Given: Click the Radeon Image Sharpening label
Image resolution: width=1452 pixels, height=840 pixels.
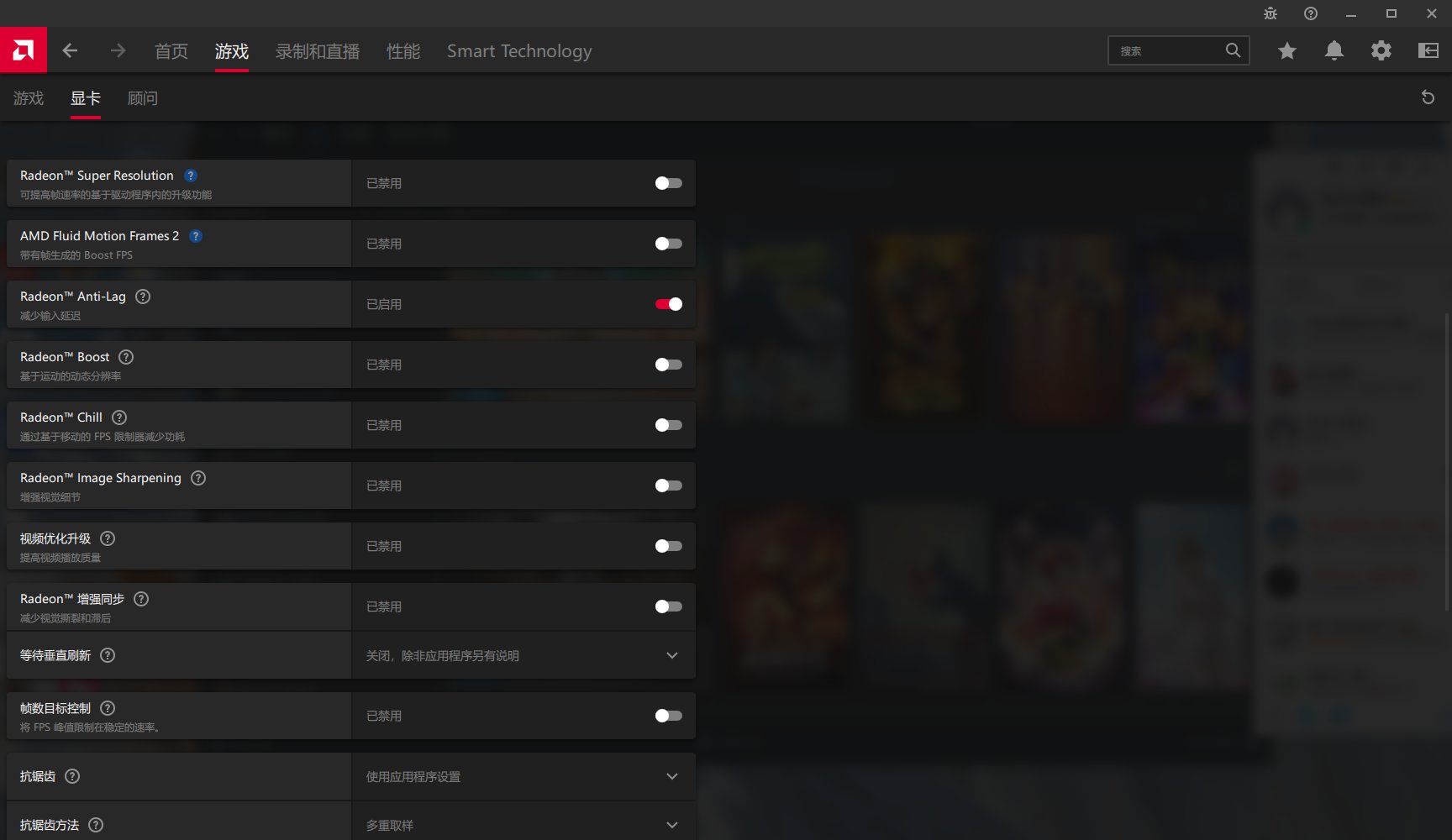Looking at the screenshot, I should pyautogui.click(x=101, y=478).
